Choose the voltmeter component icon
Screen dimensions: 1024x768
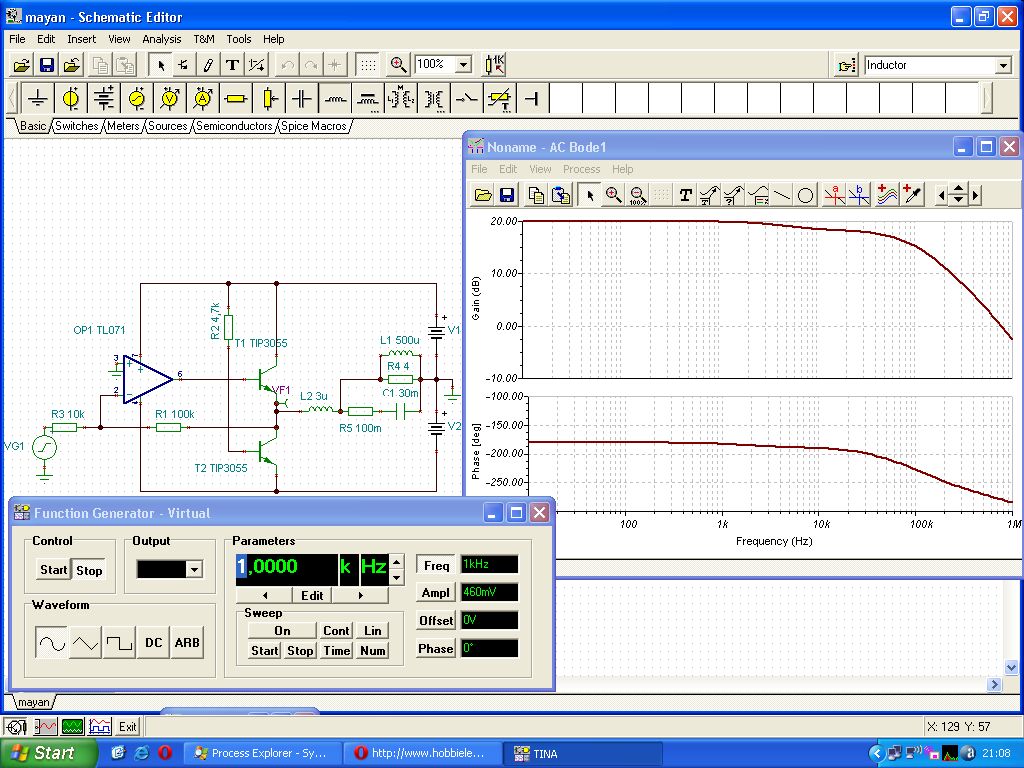pyautogui.click(x=170, y=98)
